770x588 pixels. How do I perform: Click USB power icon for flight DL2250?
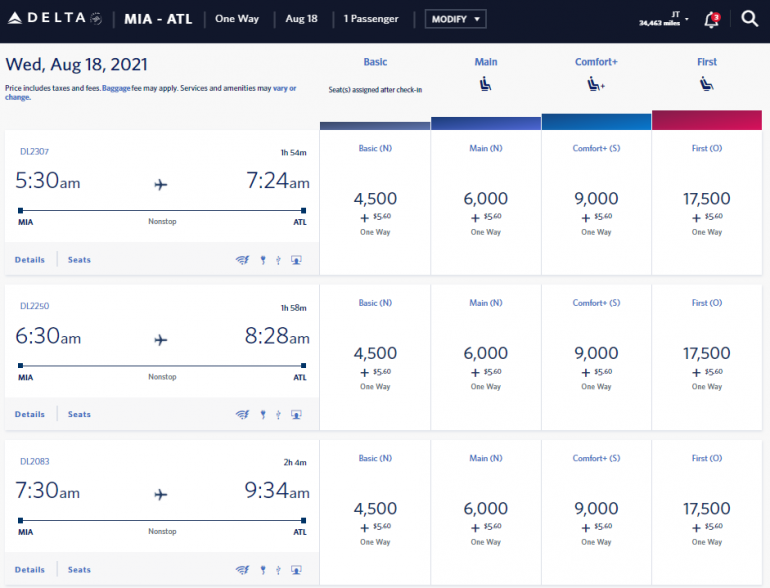point(278,414)
